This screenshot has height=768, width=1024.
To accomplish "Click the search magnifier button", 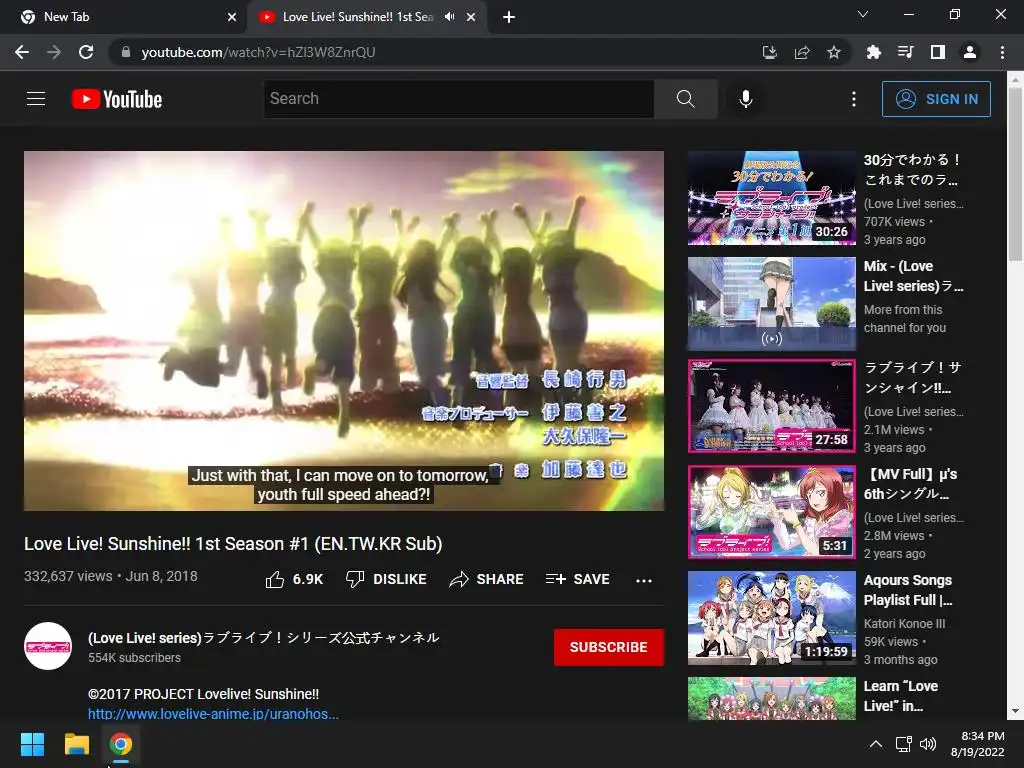I will [685, 99].
